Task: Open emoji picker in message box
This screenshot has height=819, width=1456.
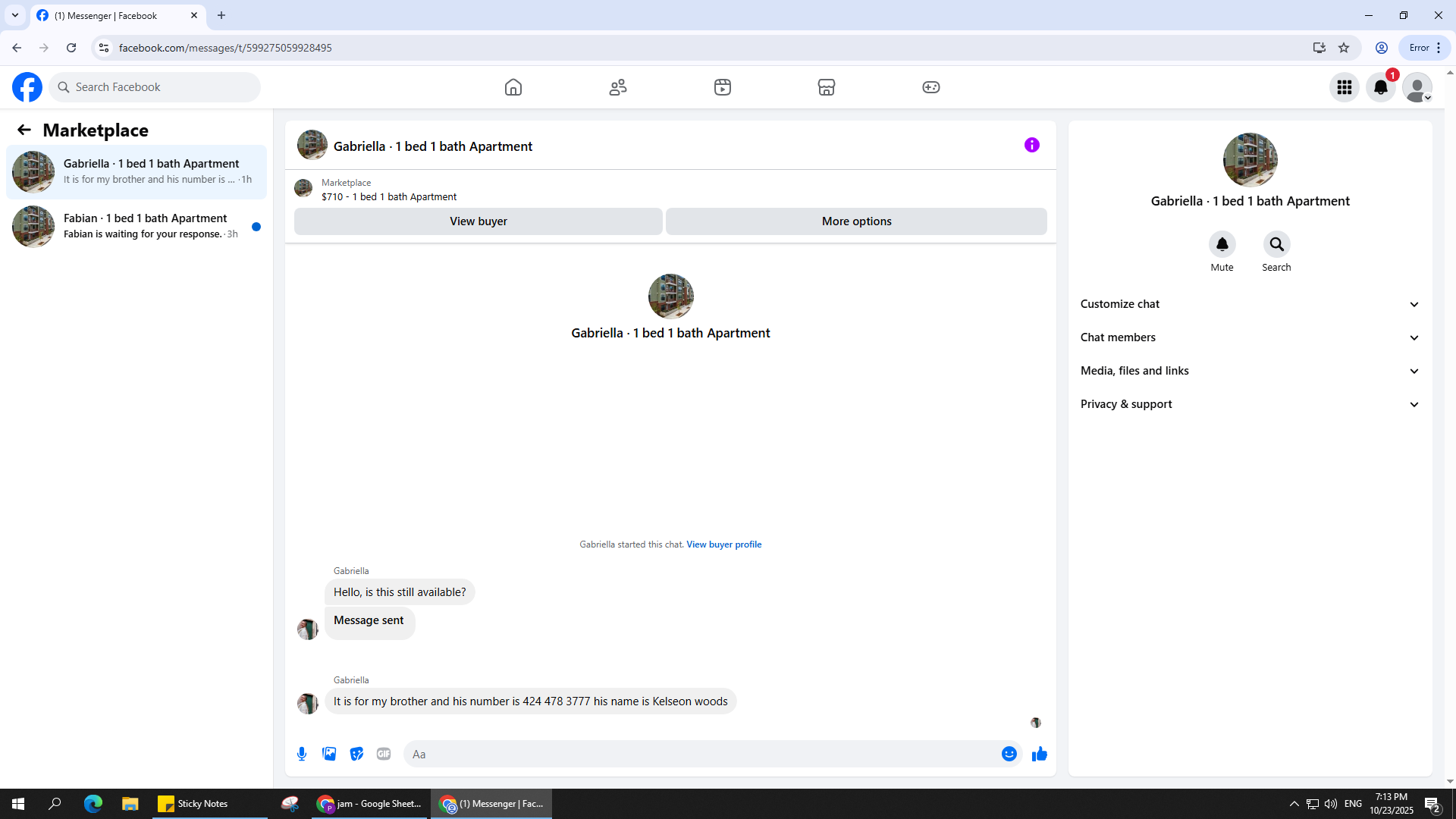Action: [x=1009, y=754]
